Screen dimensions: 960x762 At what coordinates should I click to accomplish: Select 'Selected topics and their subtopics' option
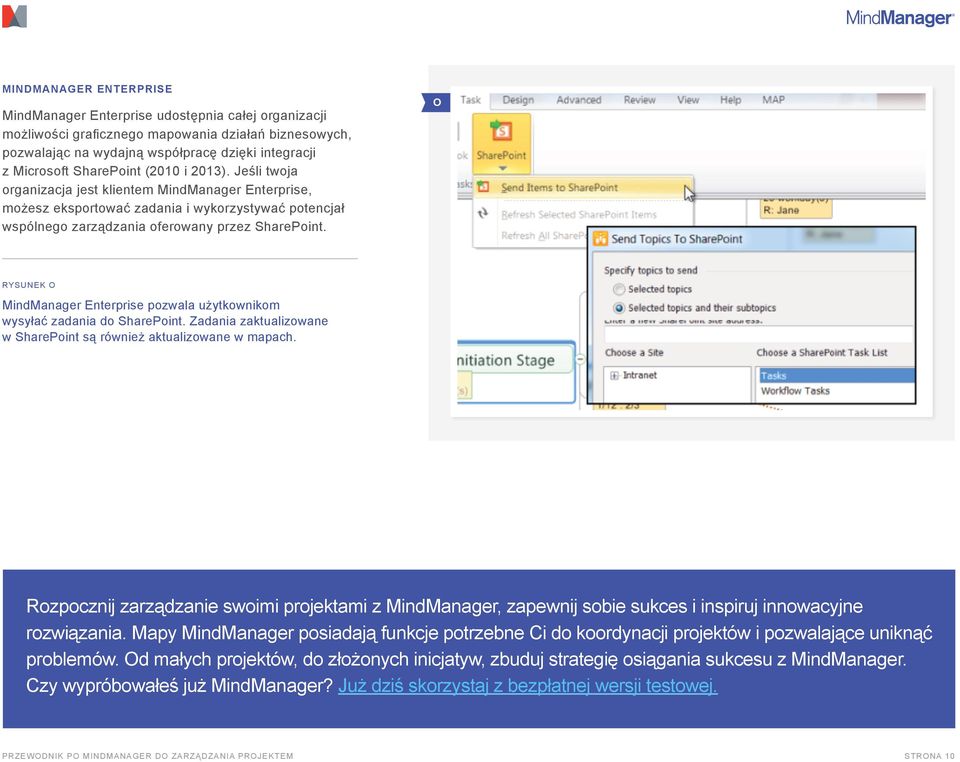pyautogui.click(x=619, y=308)
